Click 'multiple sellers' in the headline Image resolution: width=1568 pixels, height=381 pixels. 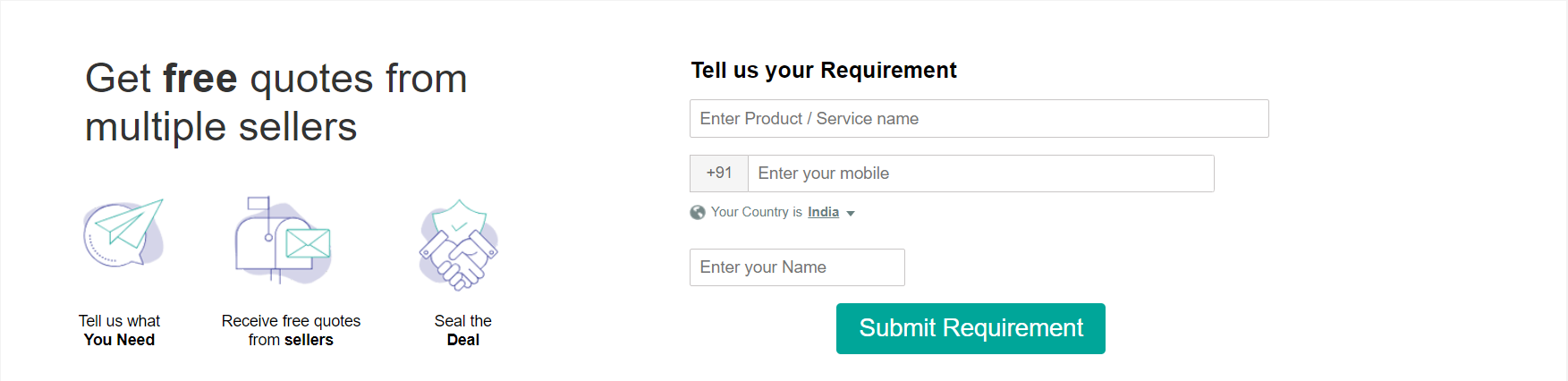[x=221, y=127]
